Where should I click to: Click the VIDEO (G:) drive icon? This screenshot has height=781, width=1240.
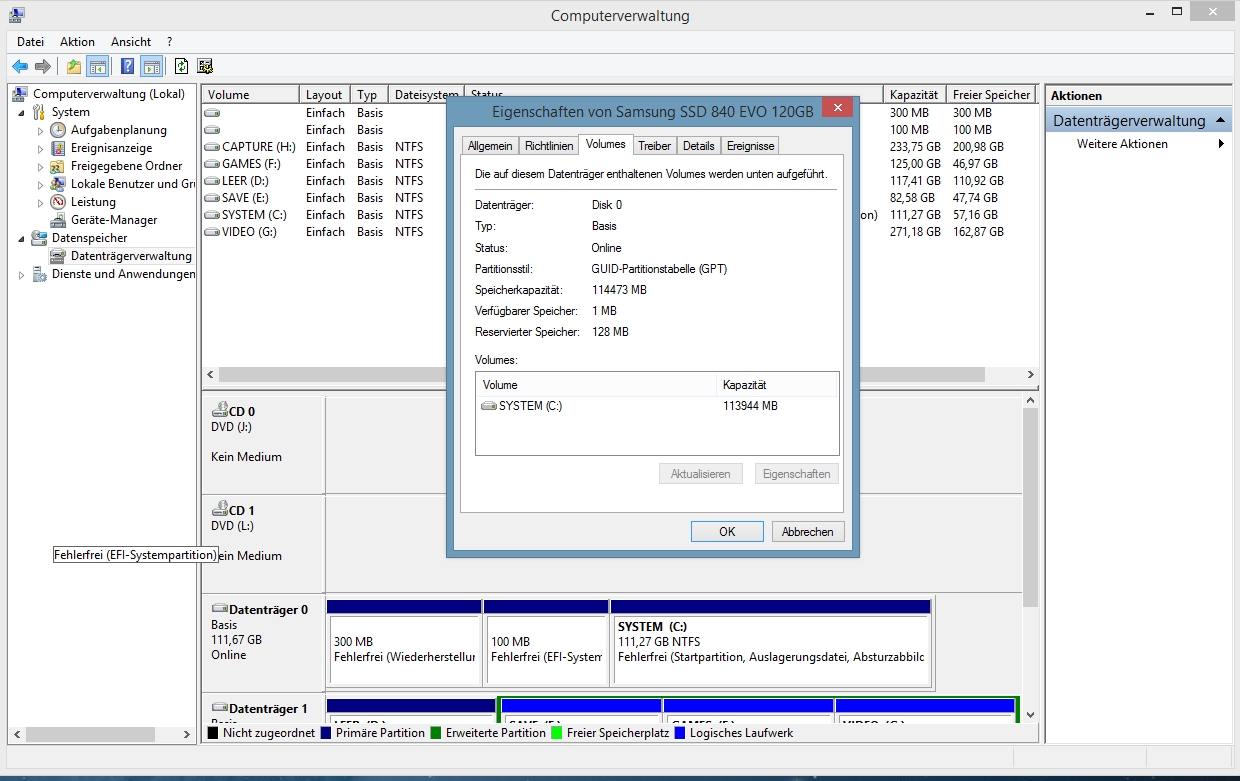pos(212,232)
